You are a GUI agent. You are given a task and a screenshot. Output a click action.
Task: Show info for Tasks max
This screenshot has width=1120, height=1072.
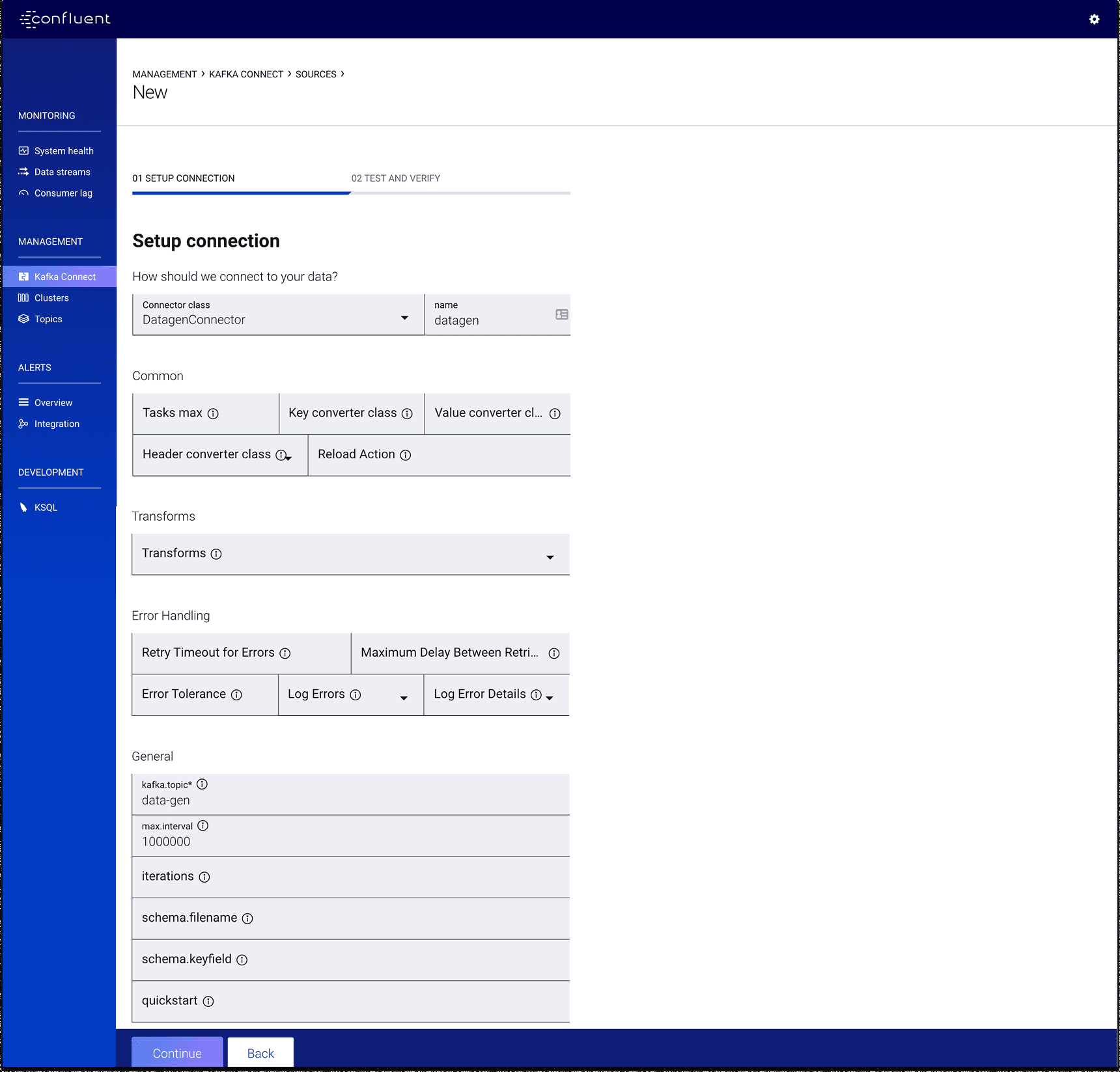coord(213,413)
